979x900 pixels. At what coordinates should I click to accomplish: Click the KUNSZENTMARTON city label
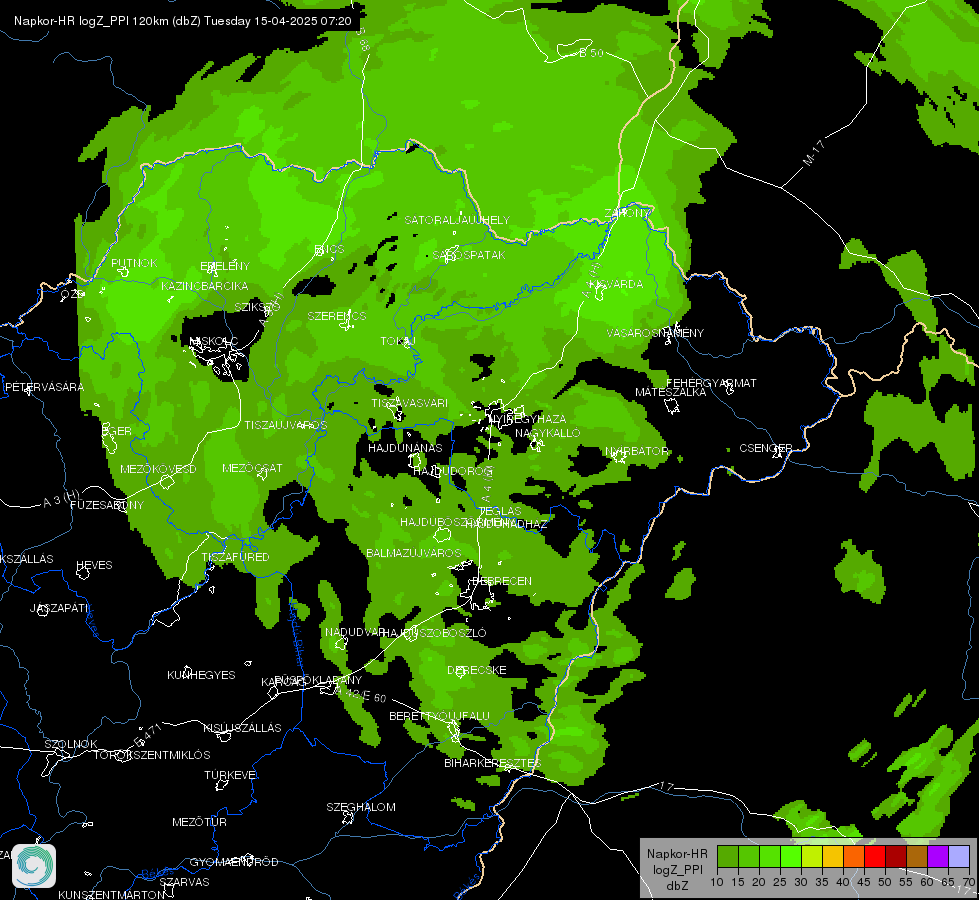coord(111,894)
